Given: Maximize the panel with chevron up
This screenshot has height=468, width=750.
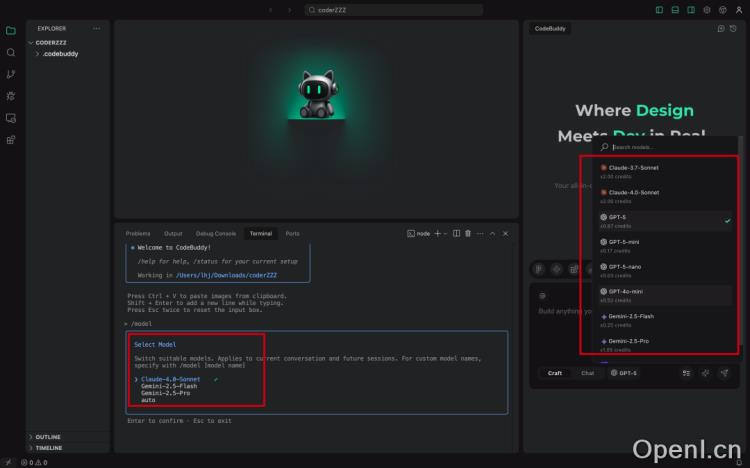Looking at the screenshot, I should coord(492,234).
